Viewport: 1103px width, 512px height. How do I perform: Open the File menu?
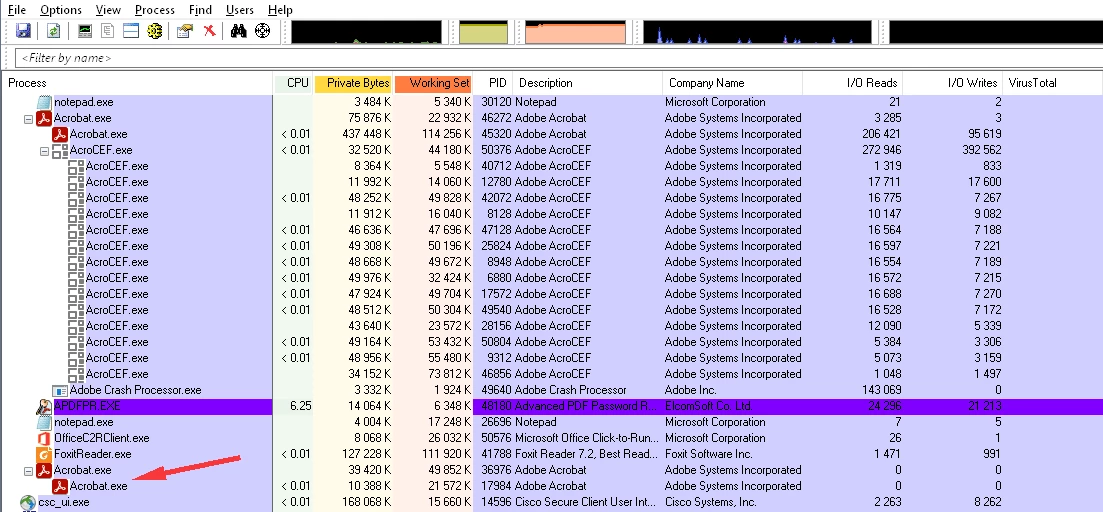pyautogui.click(x=17, y=10)
